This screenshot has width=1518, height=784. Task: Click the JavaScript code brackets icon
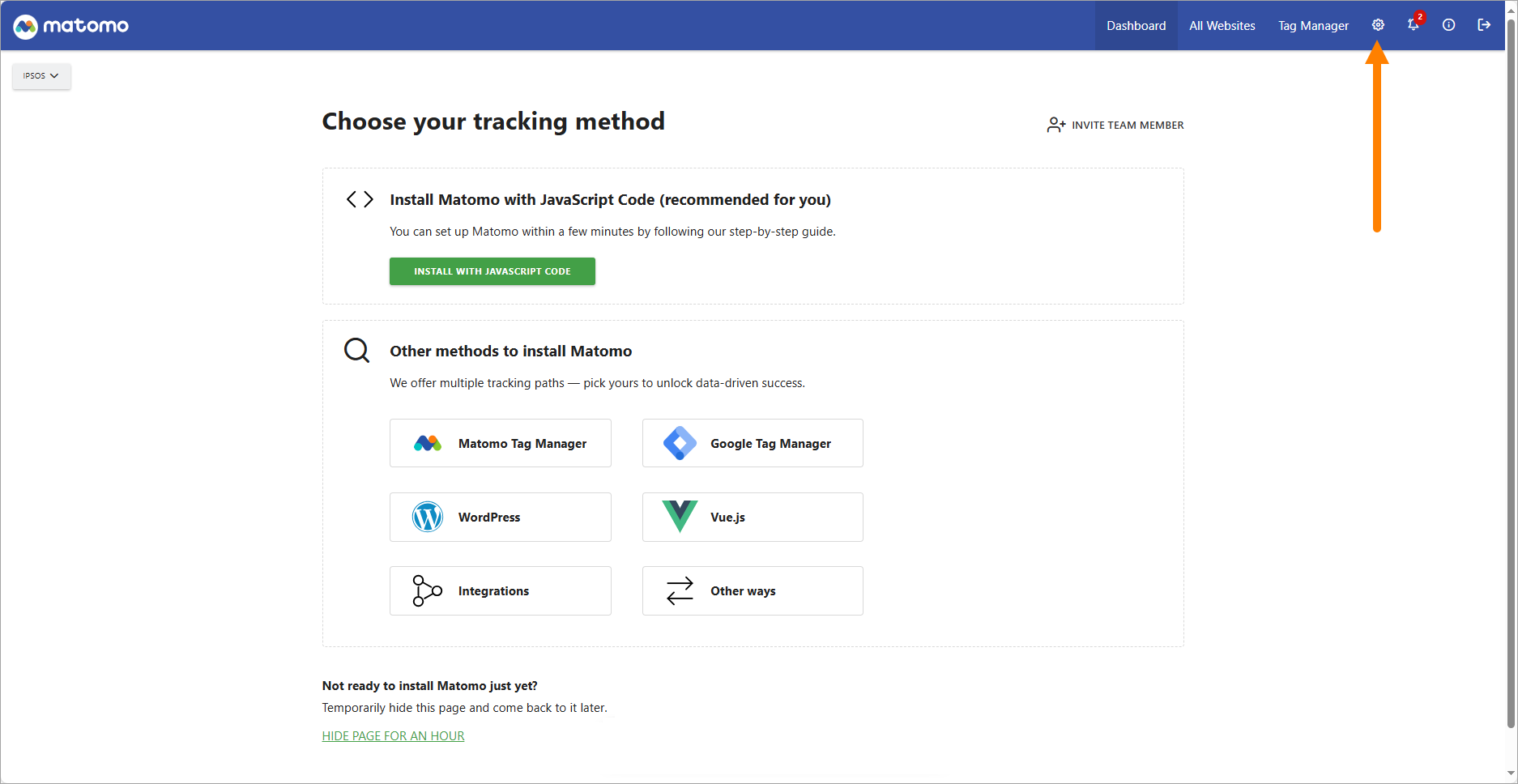(x=360, y=199)
